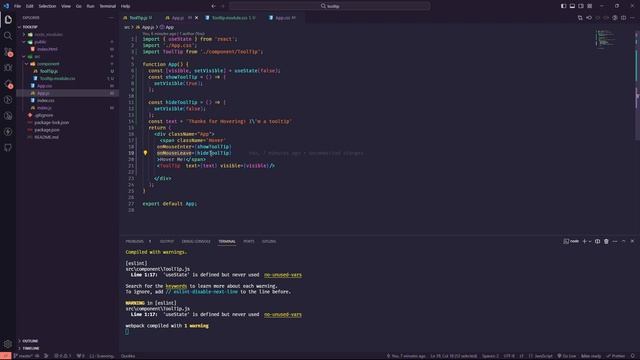
Task: Toggle Secondary Side Bar layout icon
Action: tap(581, 6)
